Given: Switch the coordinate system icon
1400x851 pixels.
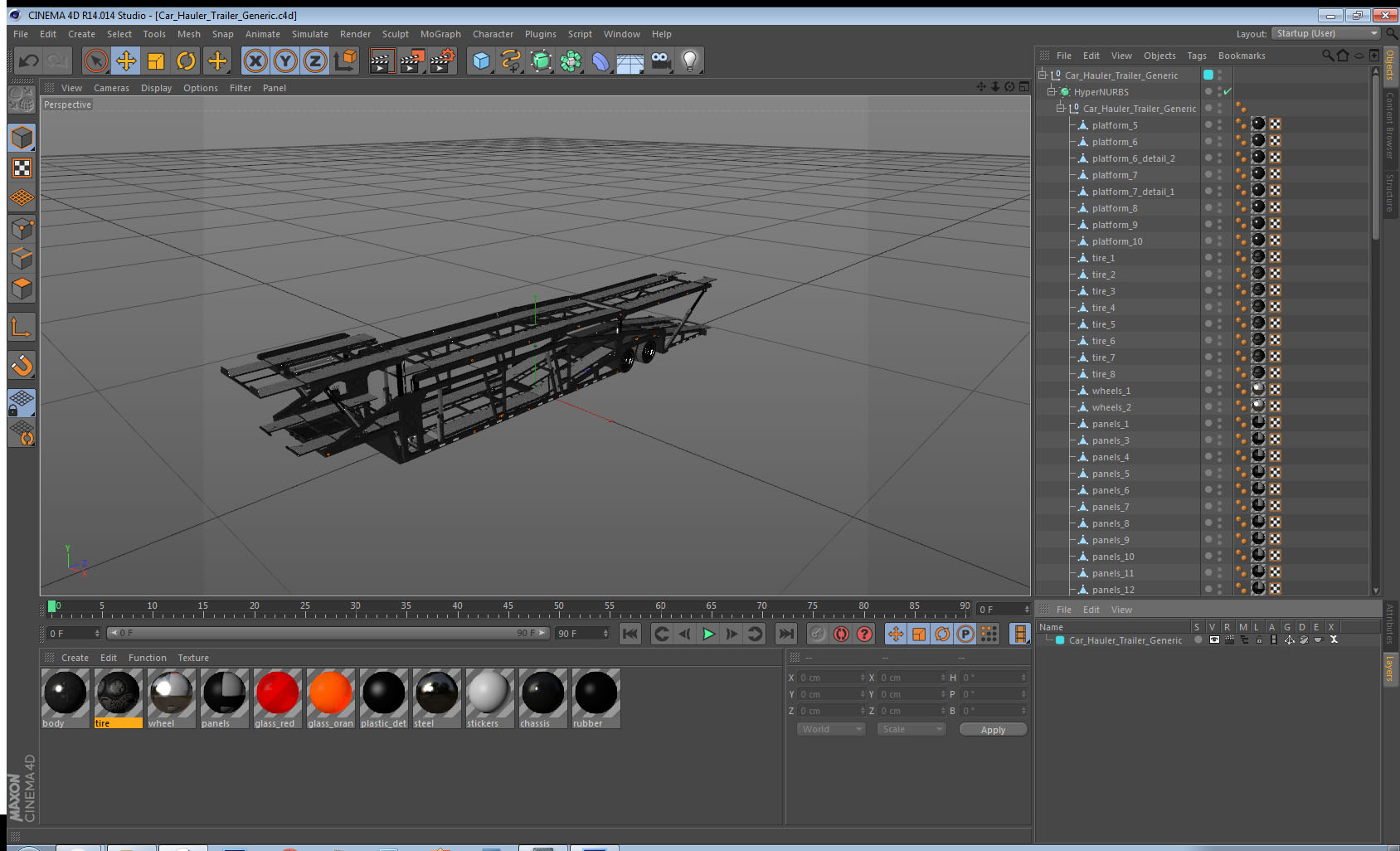Looking at the screenshot, I should point(345,61).
